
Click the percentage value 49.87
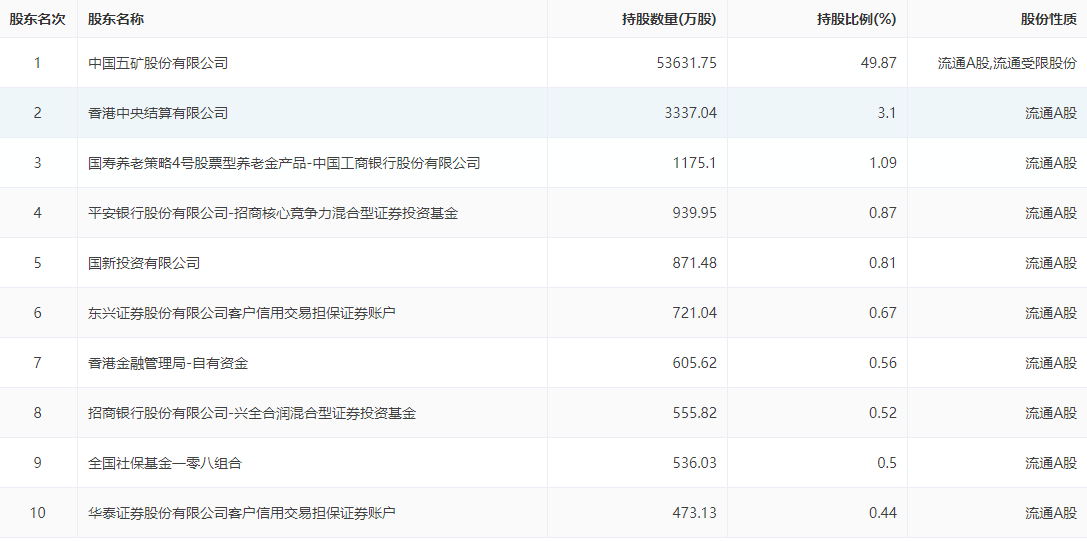[879, 63]
